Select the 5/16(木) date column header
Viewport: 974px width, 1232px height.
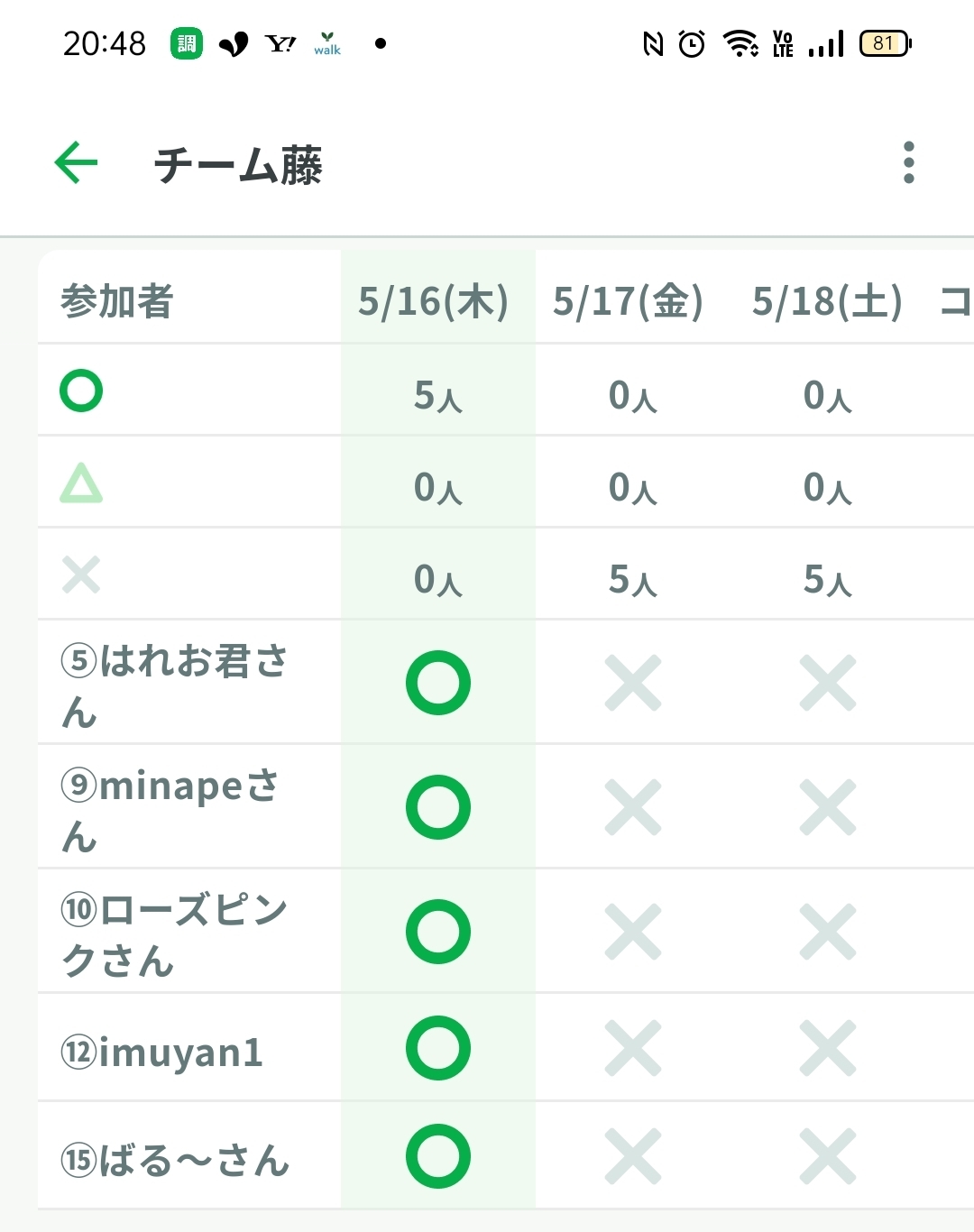point(434,301)
